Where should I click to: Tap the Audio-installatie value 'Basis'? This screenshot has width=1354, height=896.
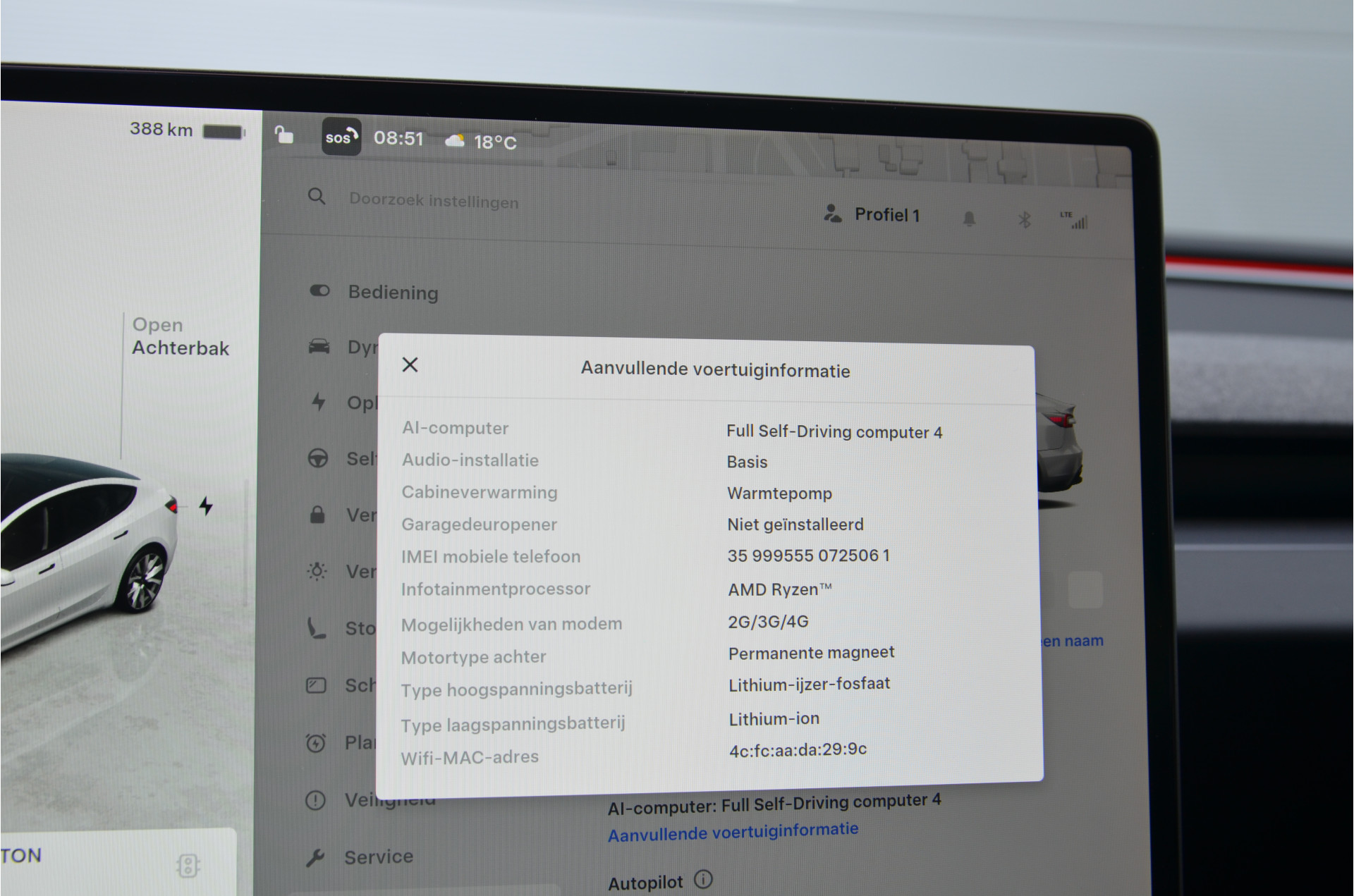click(x=747, y=462)
